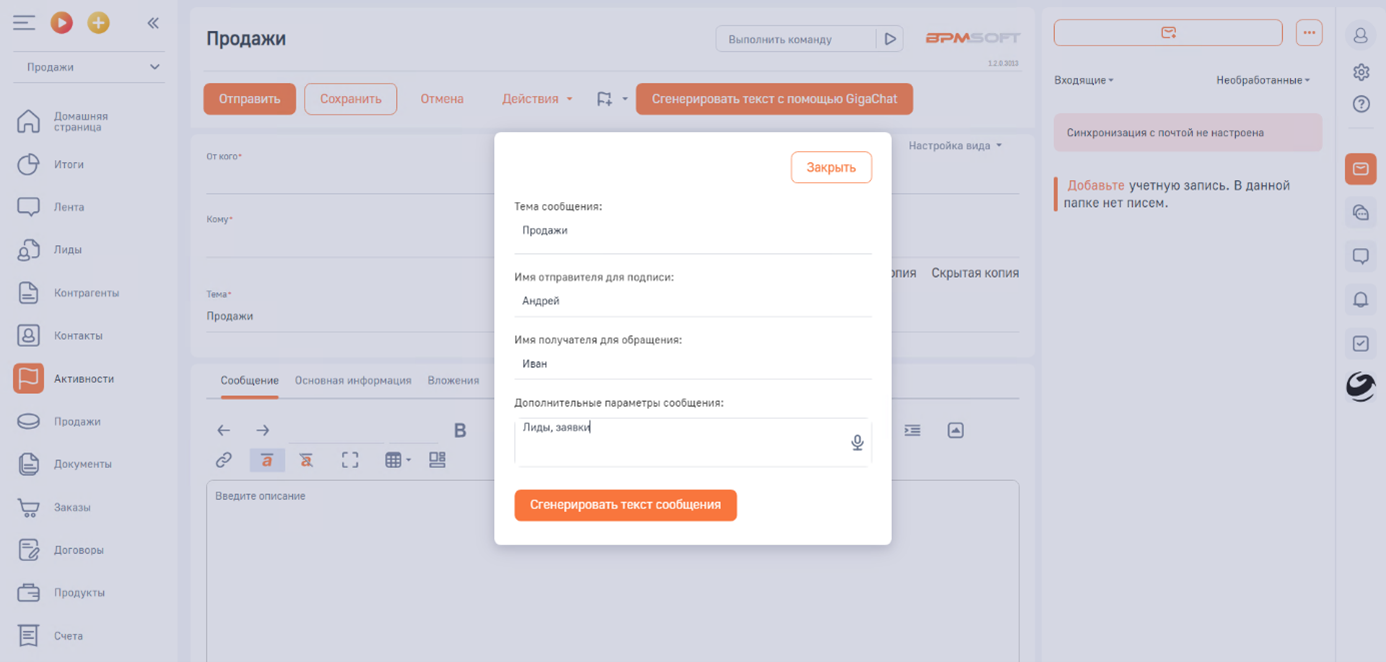Click Скрытая копия link

point(975,273)
